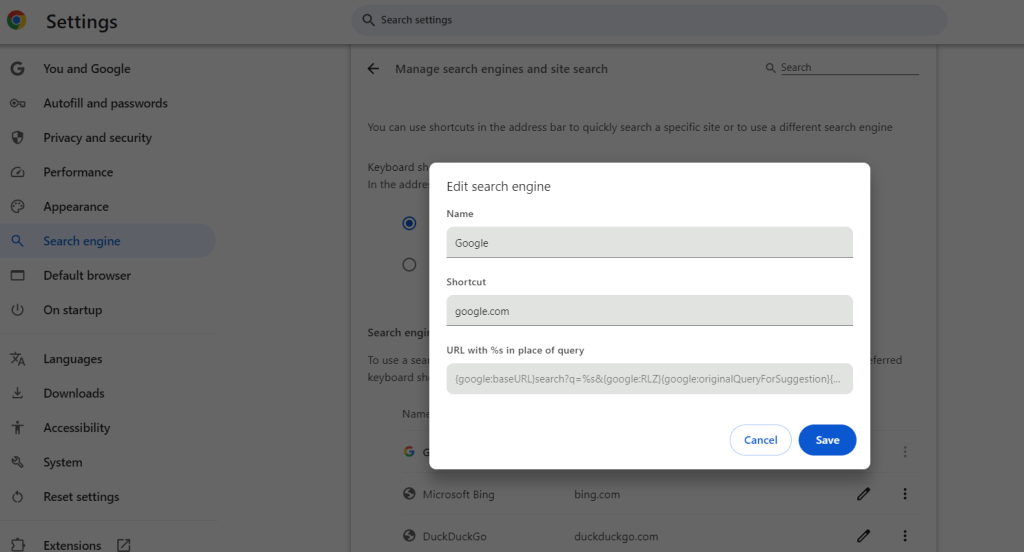Screen dimensions: 1024x552
Task: Click the Google G icon in sidebar
Action: (x=18, y=69)
